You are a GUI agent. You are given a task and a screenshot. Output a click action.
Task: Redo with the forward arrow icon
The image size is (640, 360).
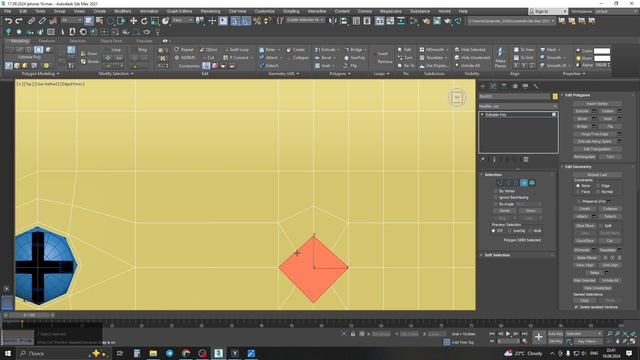click(19, 21)
